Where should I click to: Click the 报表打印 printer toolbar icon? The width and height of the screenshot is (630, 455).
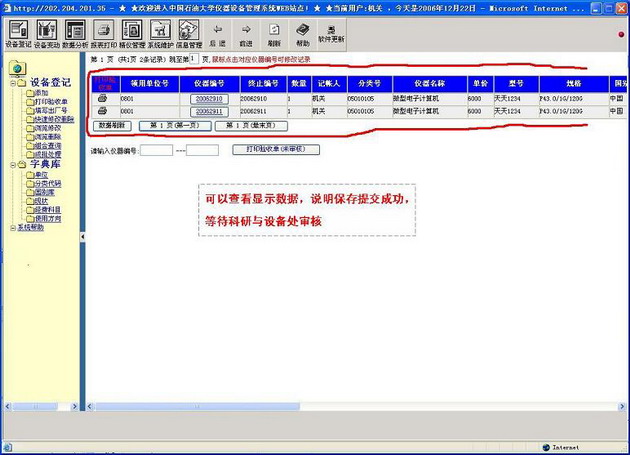pyautogui.click(x=103, y=33)
